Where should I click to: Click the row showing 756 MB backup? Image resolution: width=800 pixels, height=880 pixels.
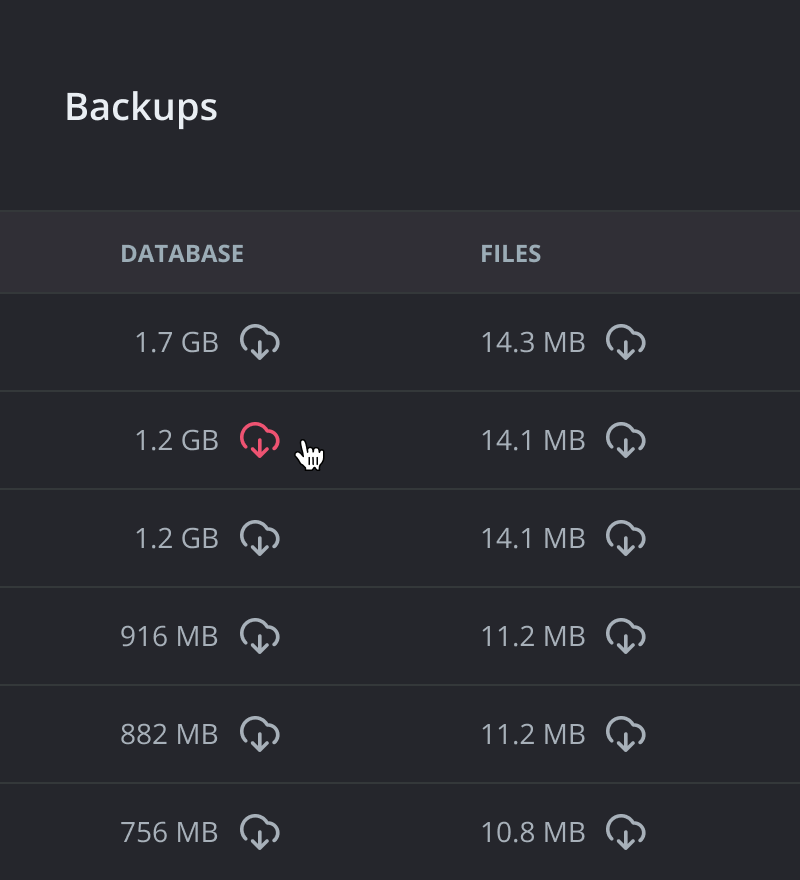[x=400, y=832]
